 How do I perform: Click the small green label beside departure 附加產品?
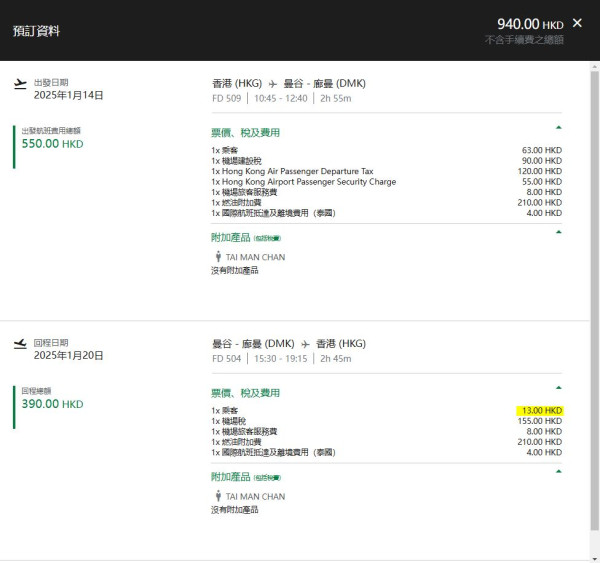(x=267, y=238)
